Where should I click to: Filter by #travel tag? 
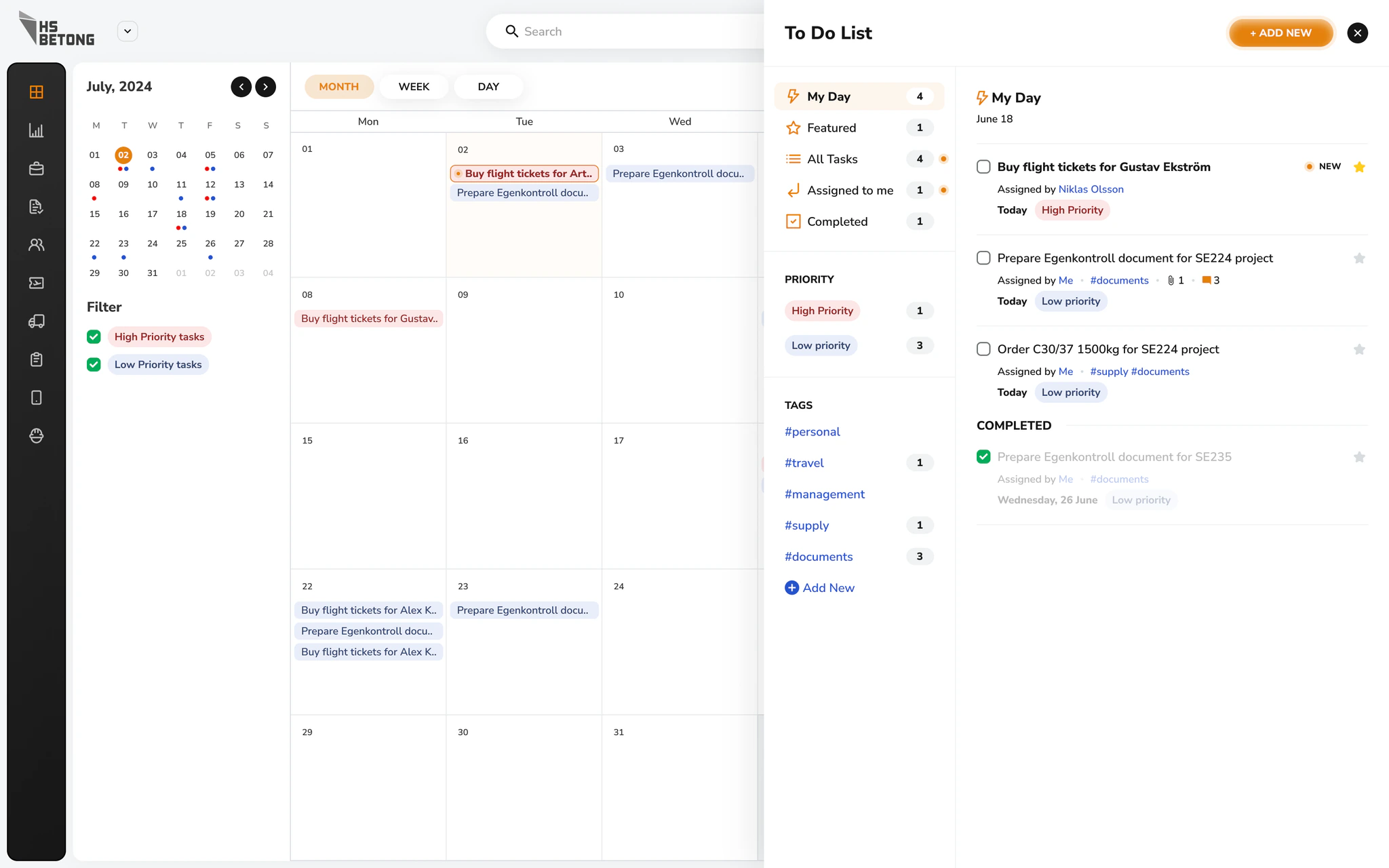click(804, 463)
